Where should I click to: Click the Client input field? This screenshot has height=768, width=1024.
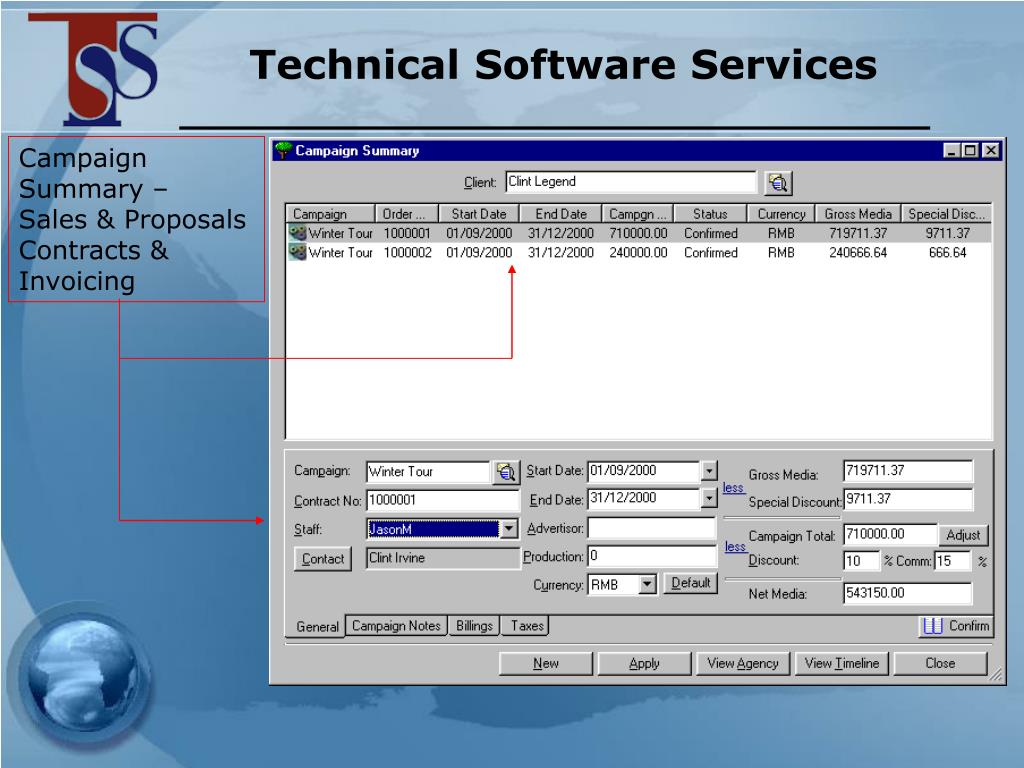(x=630, y=182)
